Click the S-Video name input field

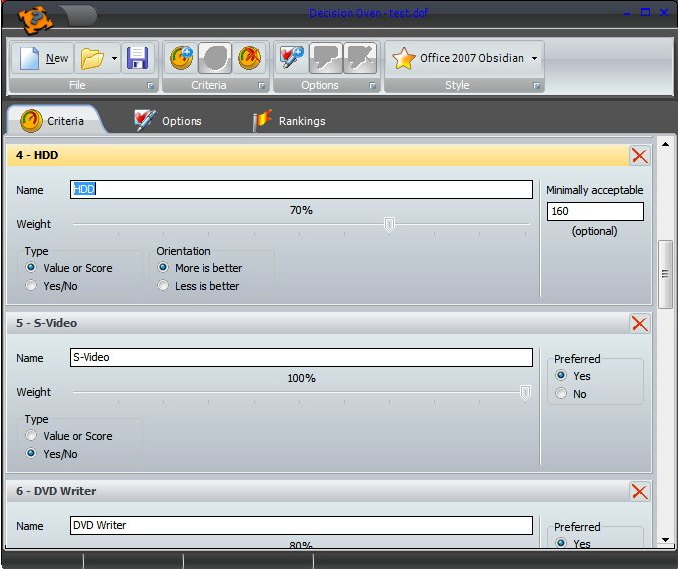click(301, 358)
